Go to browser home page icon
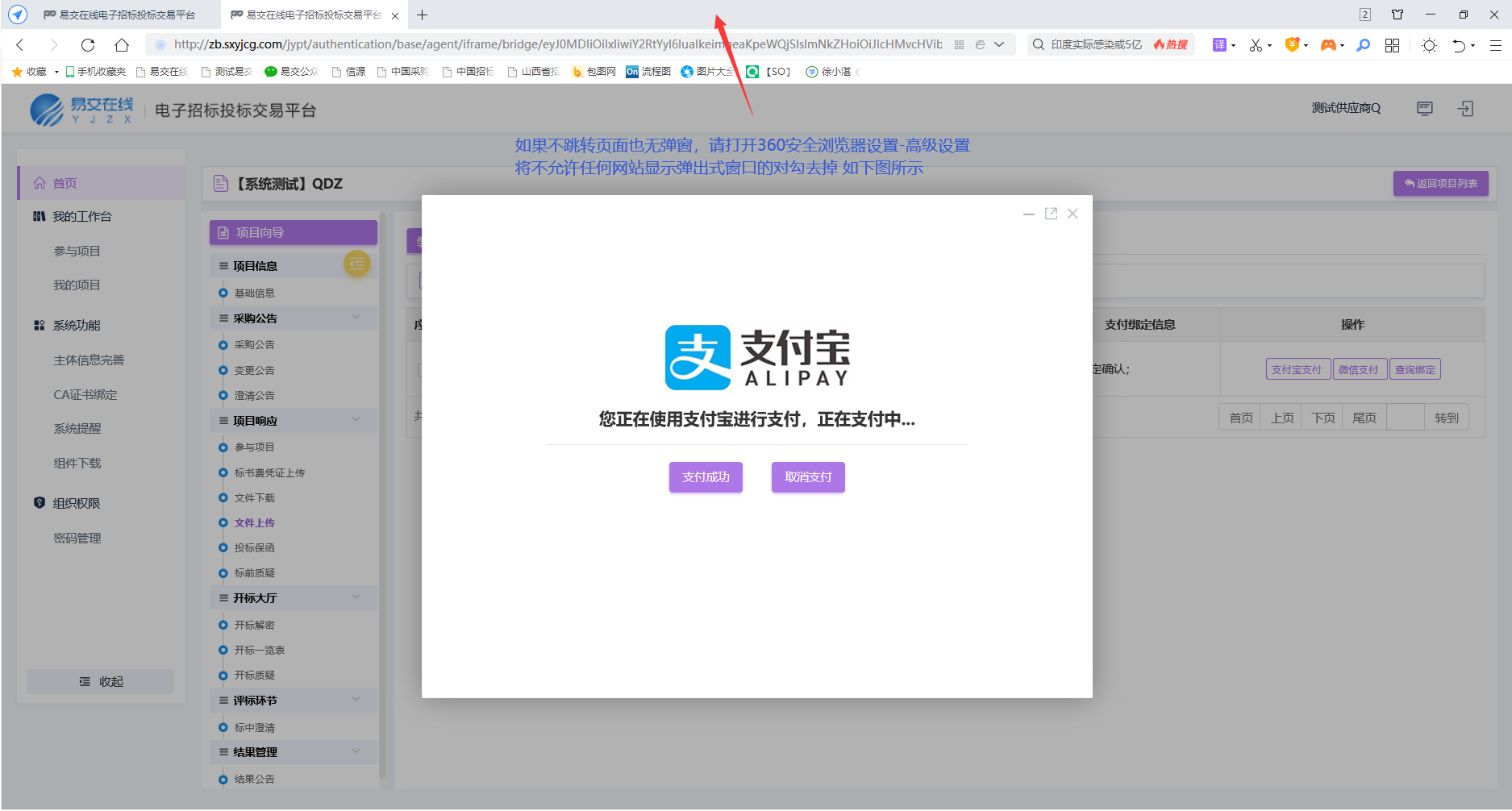1512x811 pixels. pos(122,45)
